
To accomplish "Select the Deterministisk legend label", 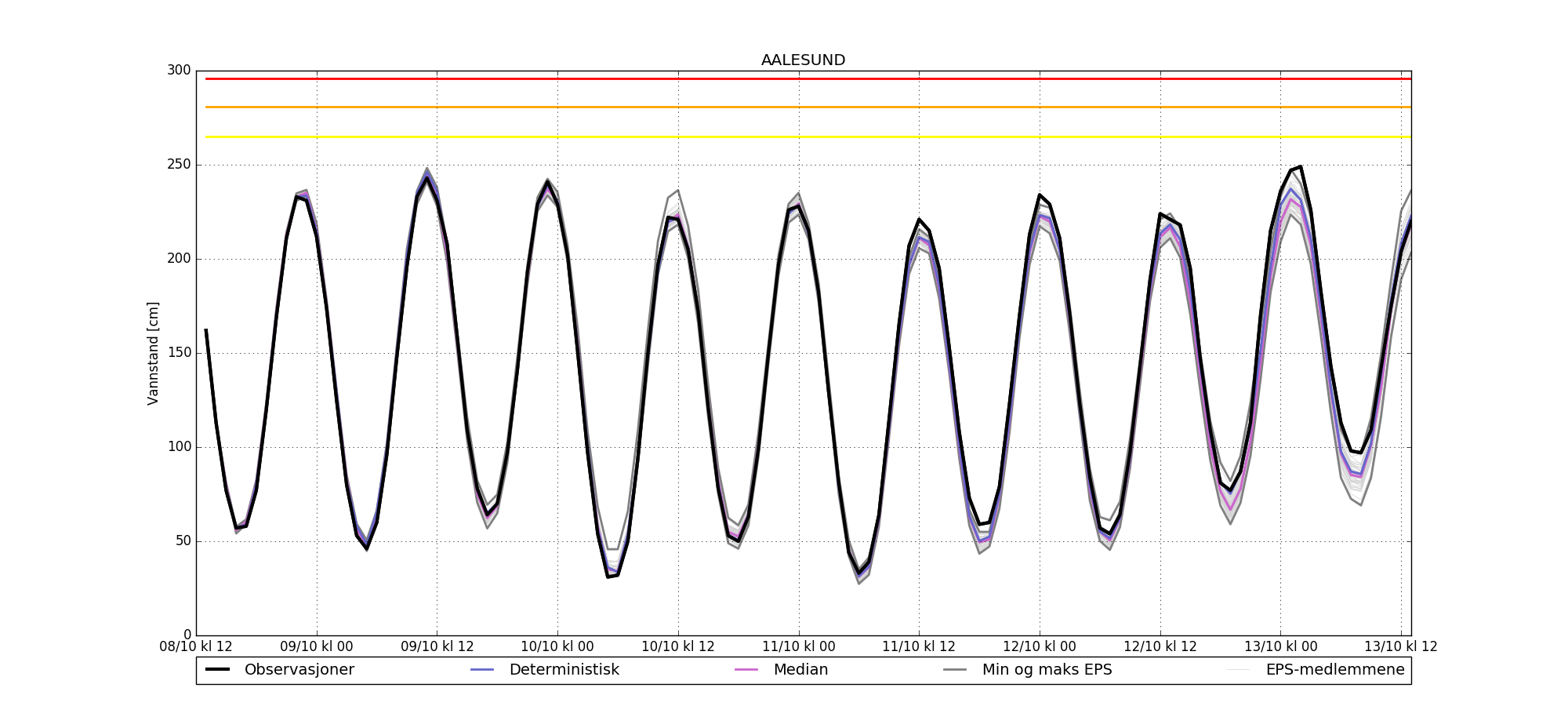I will click(564, 670).
